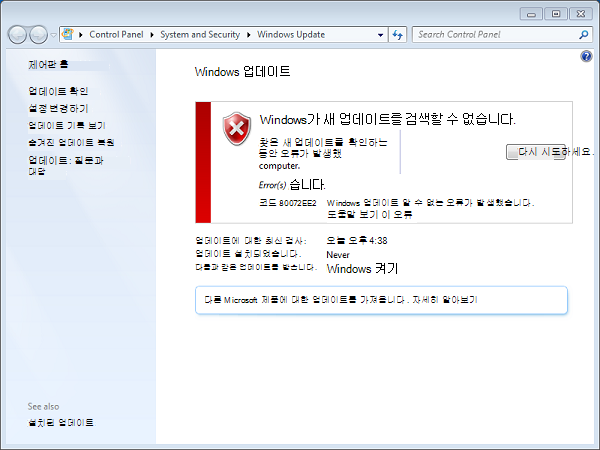This screenshot has height=450, width=600.
Task: Minimize the Windows Update window
Action: (x=531, y=14)
